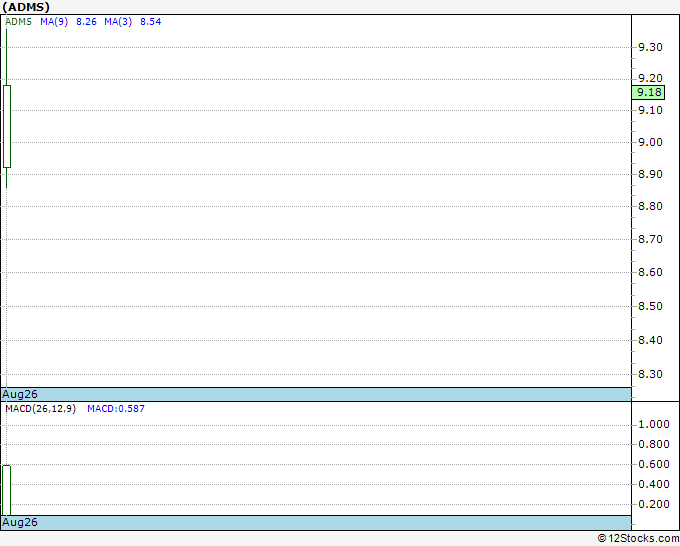This screenshot has width=680, height=546.
Task: Click the 8.60 price axis label
Action: tap(650, 272)
